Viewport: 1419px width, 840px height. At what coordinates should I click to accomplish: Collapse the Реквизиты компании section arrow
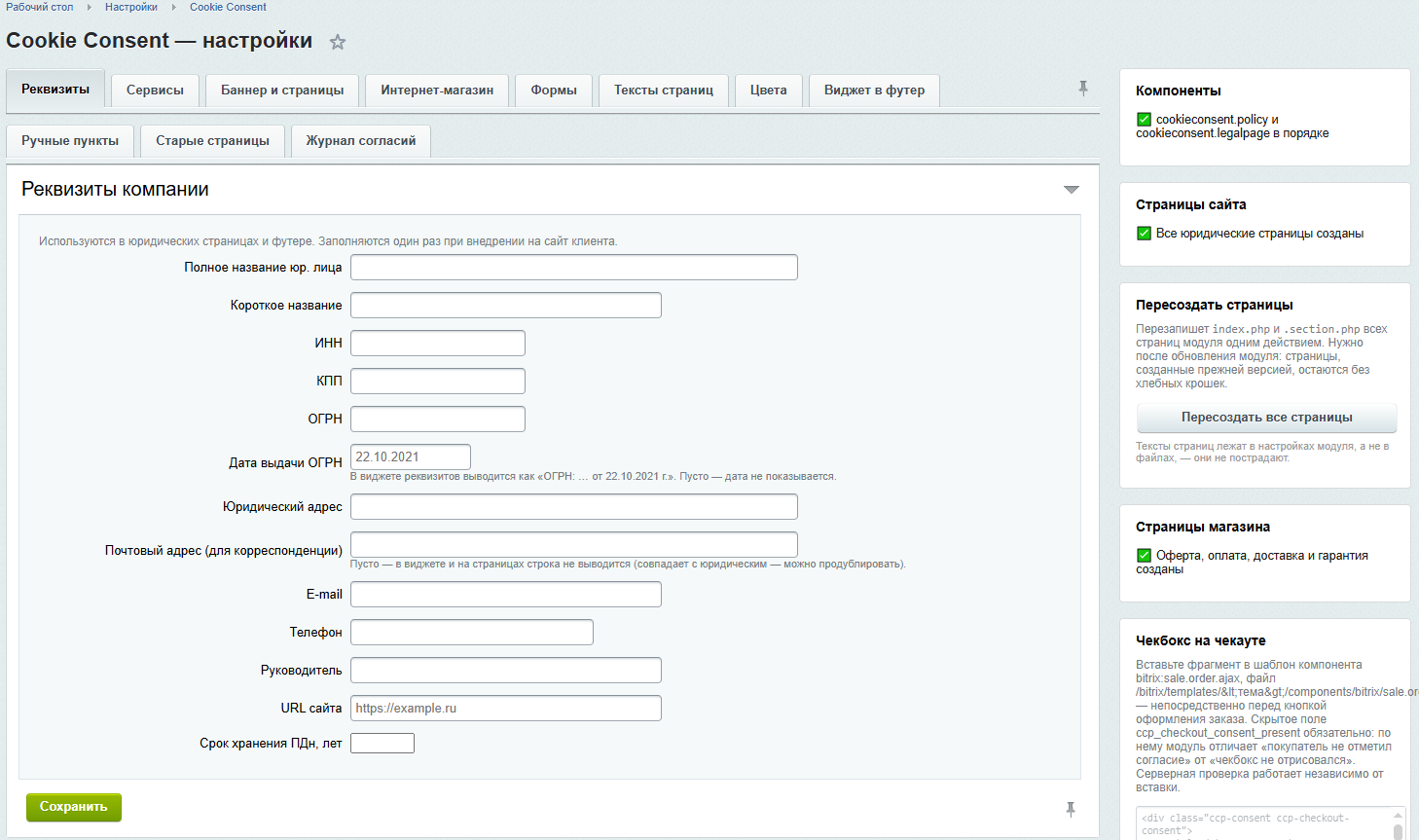(x=1072, y=190)
